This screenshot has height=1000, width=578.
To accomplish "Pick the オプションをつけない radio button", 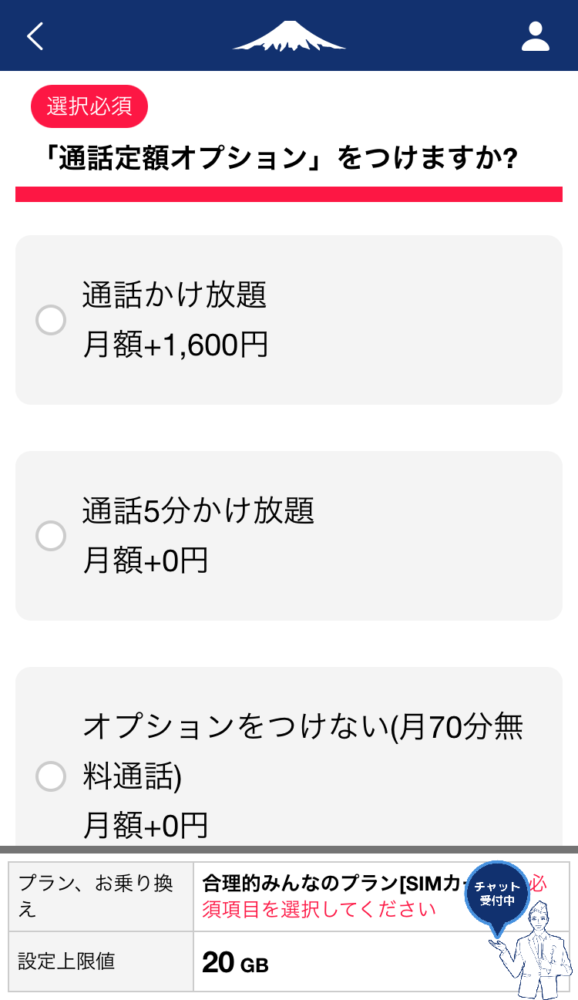I will [50, 776].
